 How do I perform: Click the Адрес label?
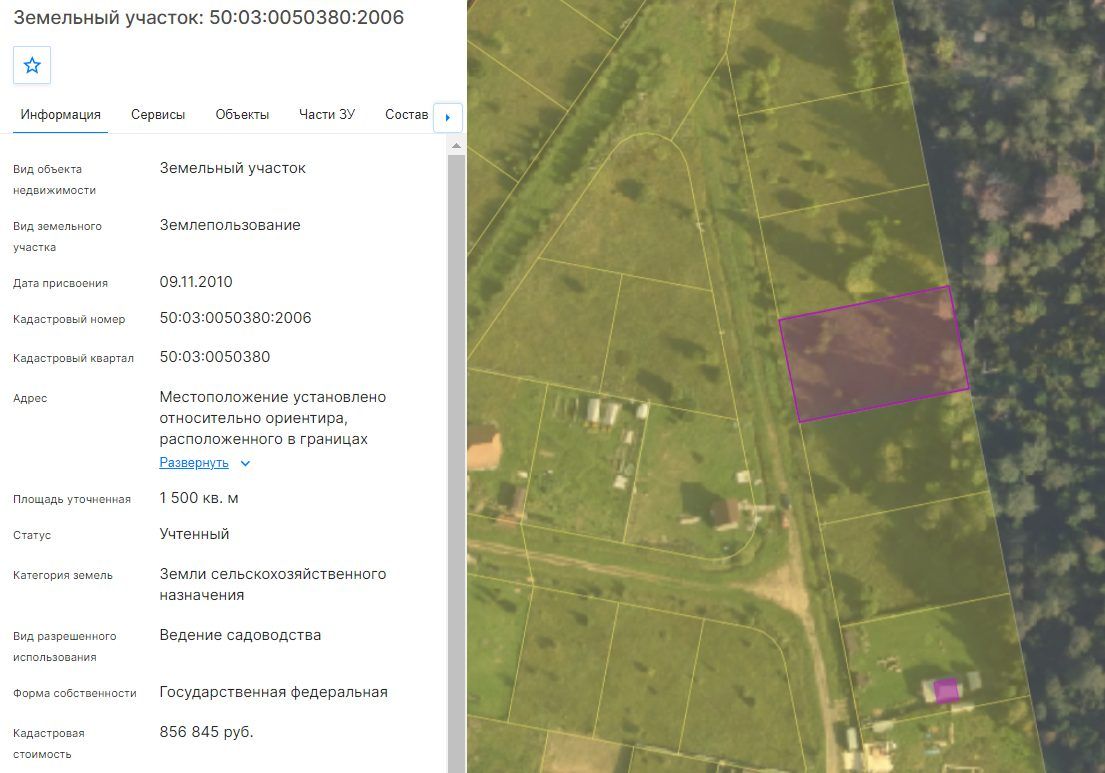click(x=30, y=398)
